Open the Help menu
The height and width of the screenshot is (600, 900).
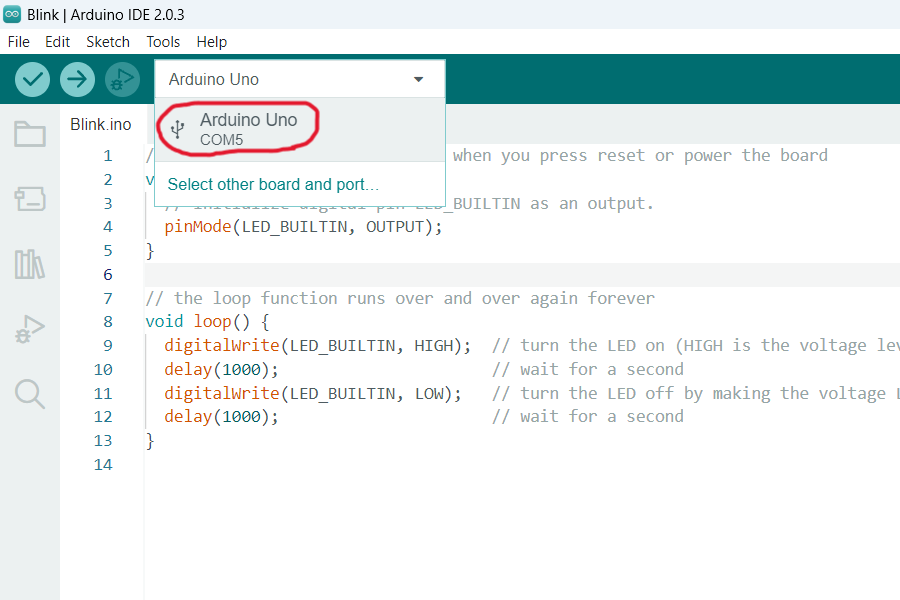[x=211, y=42]
